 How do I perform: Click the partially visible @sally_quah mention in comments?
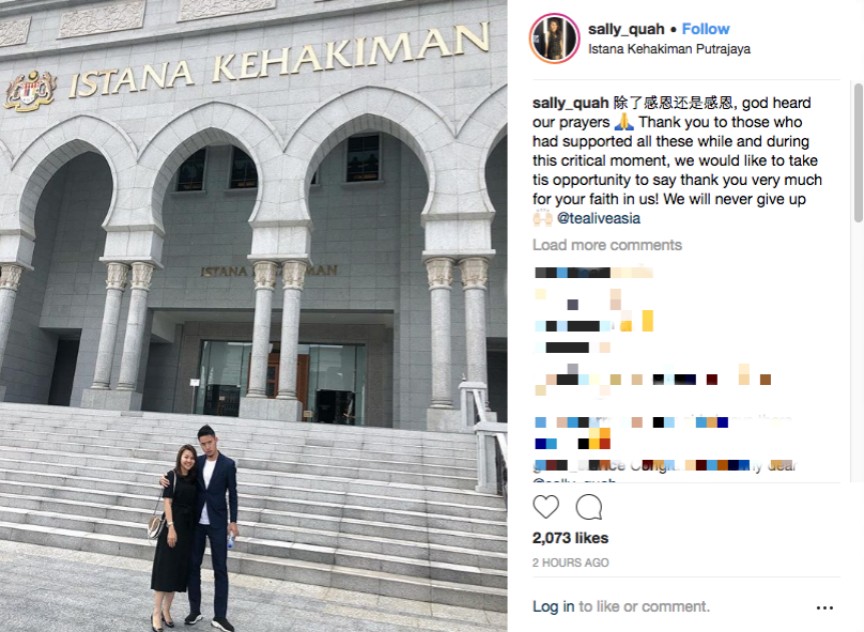click(574, 480)
